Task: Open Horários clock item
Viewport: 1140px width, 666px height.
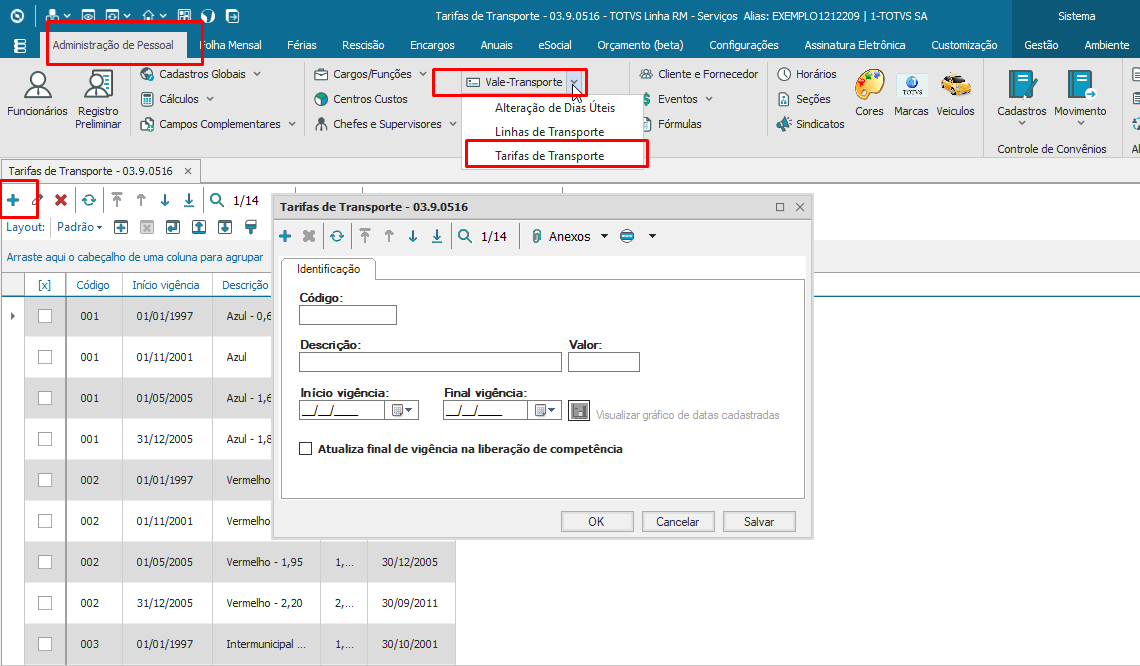Action: coord(806,74)
